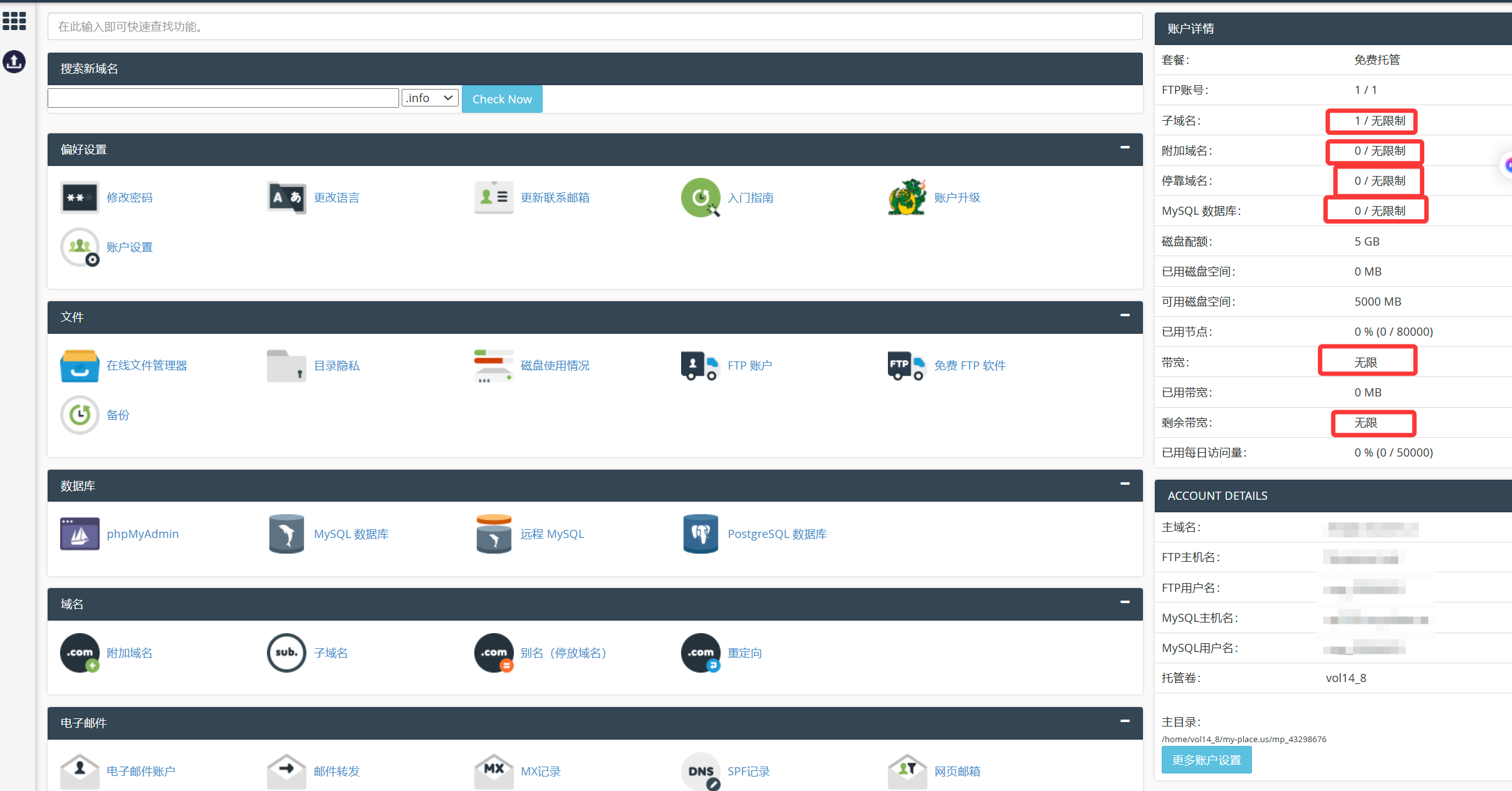Viewport: 1512px width, 791px height.
Task: Select the vol14_8 托管卷 value
Action: (1346, 678)
